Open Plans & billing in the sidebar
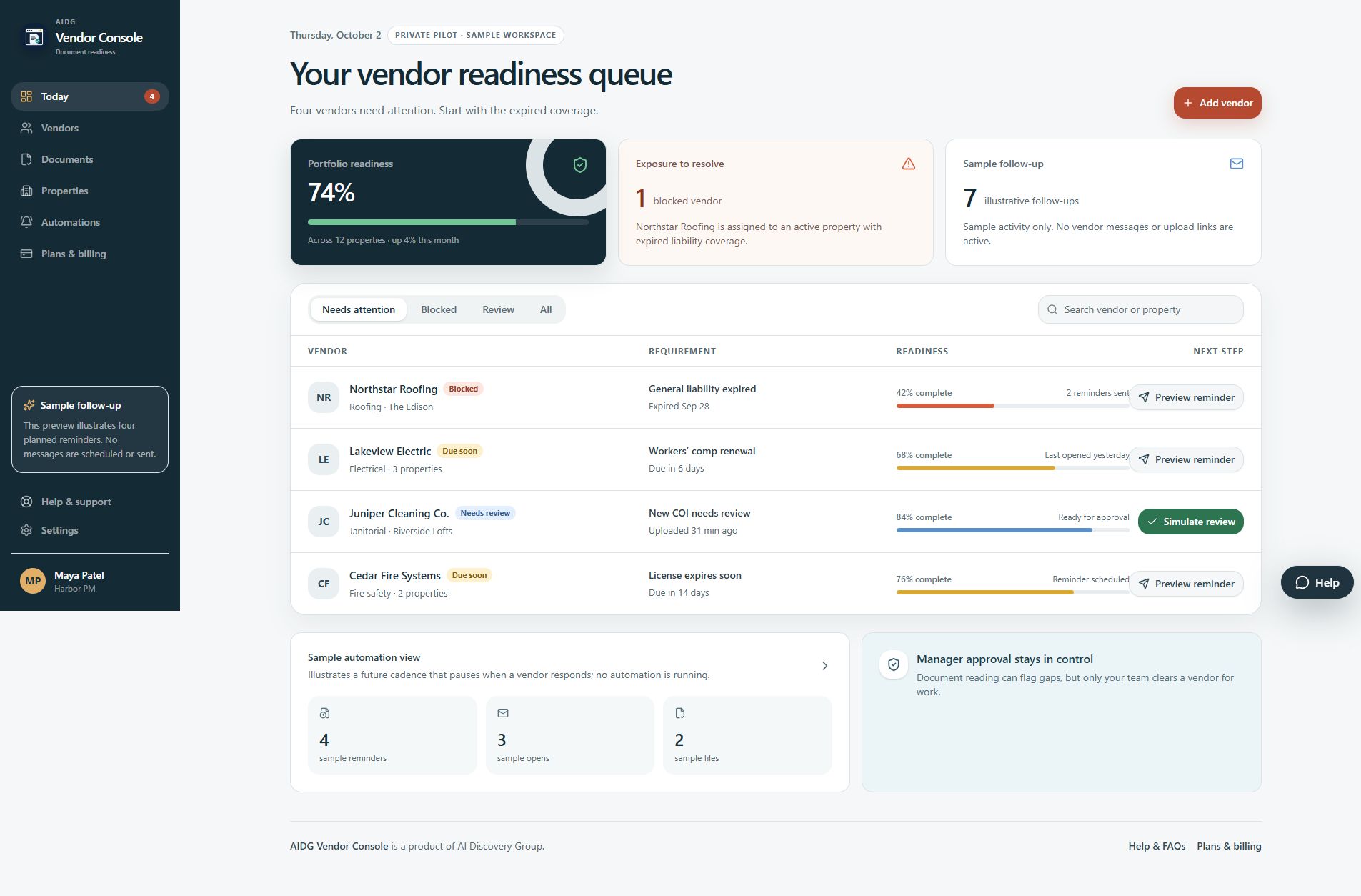 click(90, 254)
